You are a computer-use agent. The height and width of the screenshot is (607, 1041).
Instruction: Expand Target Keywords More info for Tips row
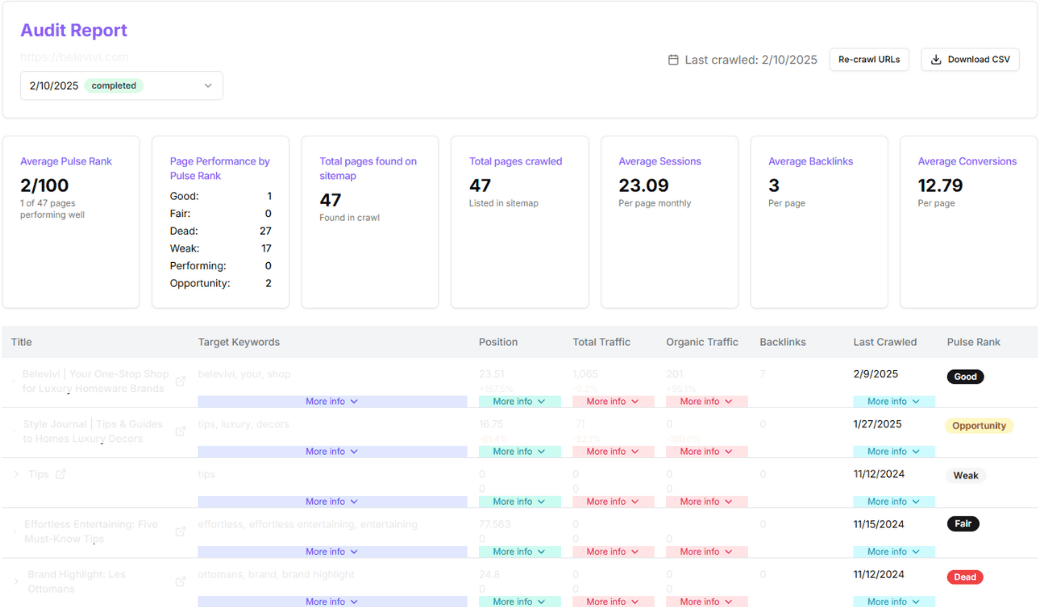coord(332,502)
